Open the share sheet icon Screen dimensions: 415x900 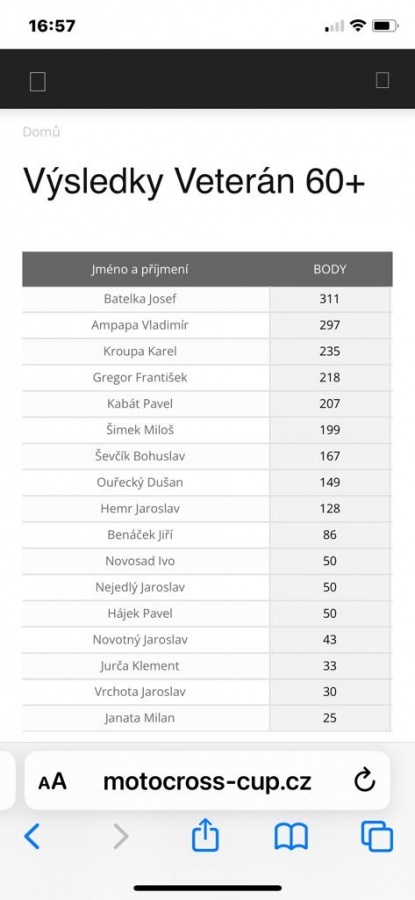(x=205, y=835)
